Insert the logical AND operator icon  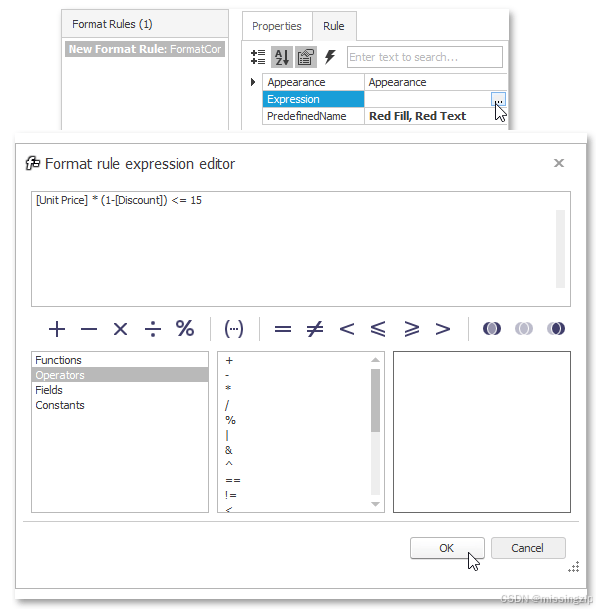click(492, 329)
